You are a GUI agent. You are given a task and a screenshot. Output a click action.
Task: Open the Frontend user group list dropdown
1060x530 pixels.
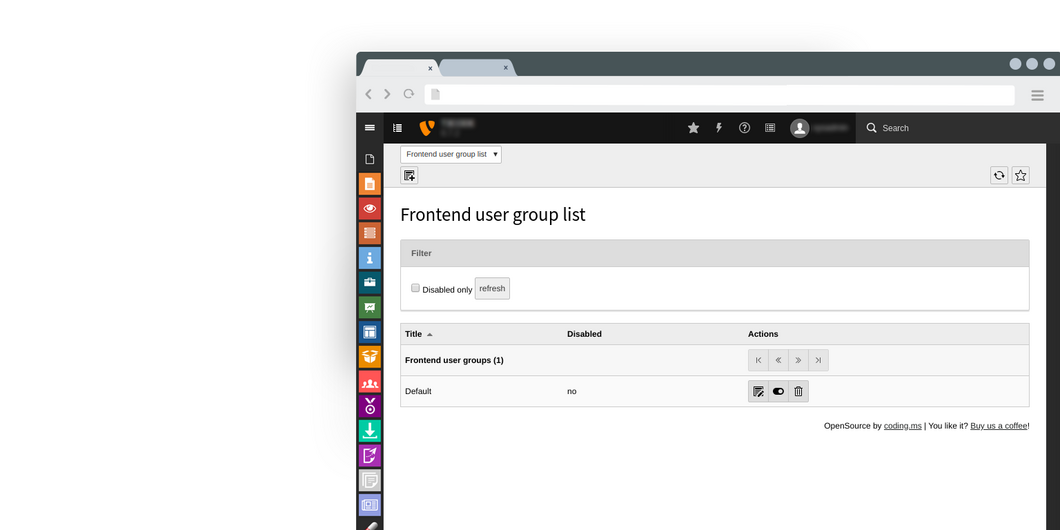[451, 155]
